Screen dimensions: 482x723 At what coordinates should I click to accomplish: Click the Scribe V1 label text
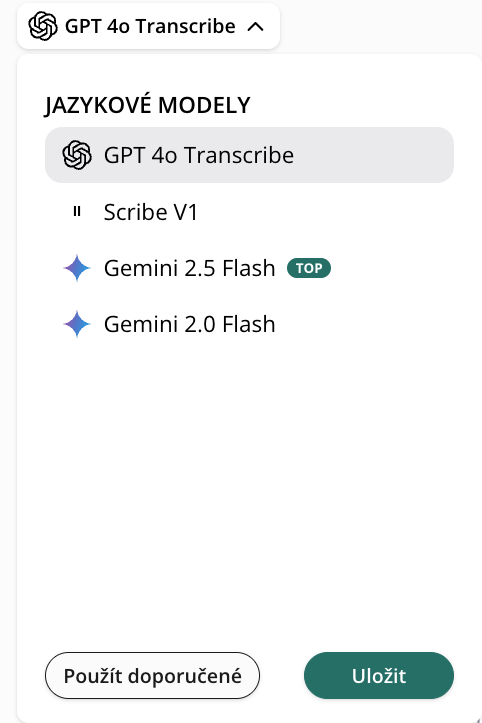tap(151, 212)
